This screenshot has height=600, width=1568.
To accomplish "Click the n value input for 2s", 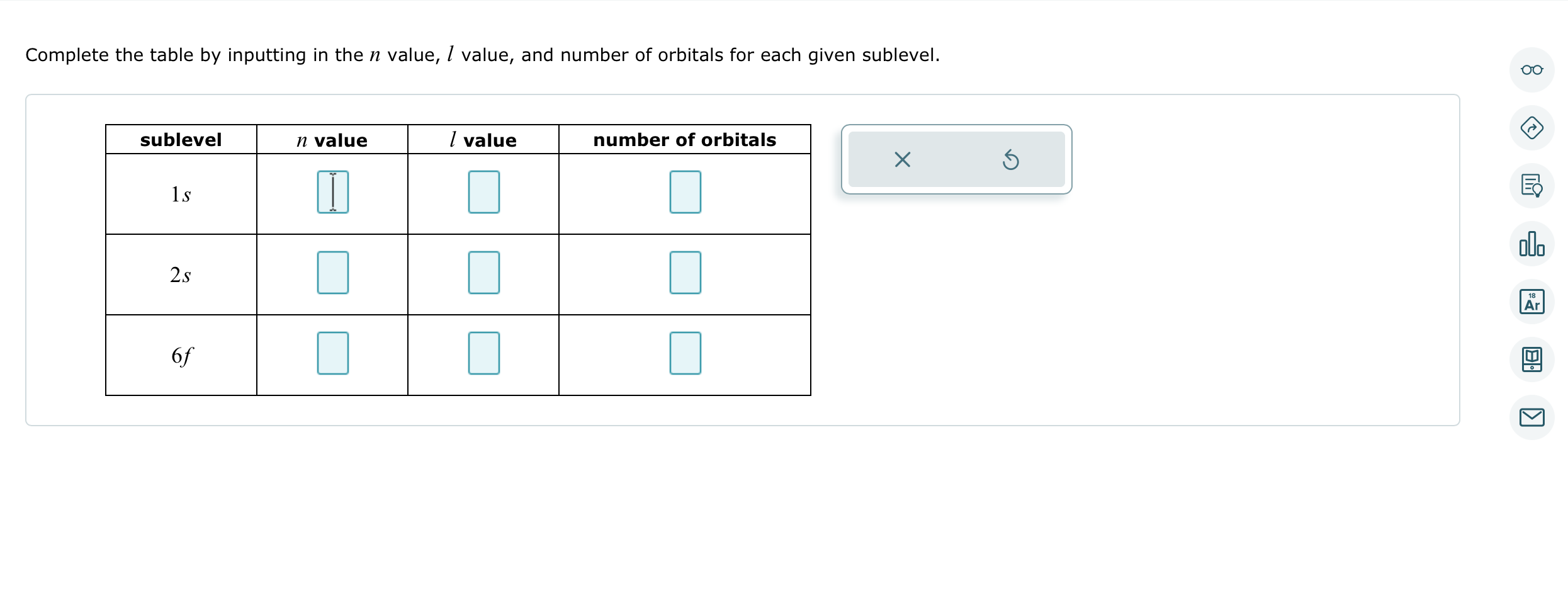I will [332, 273].
